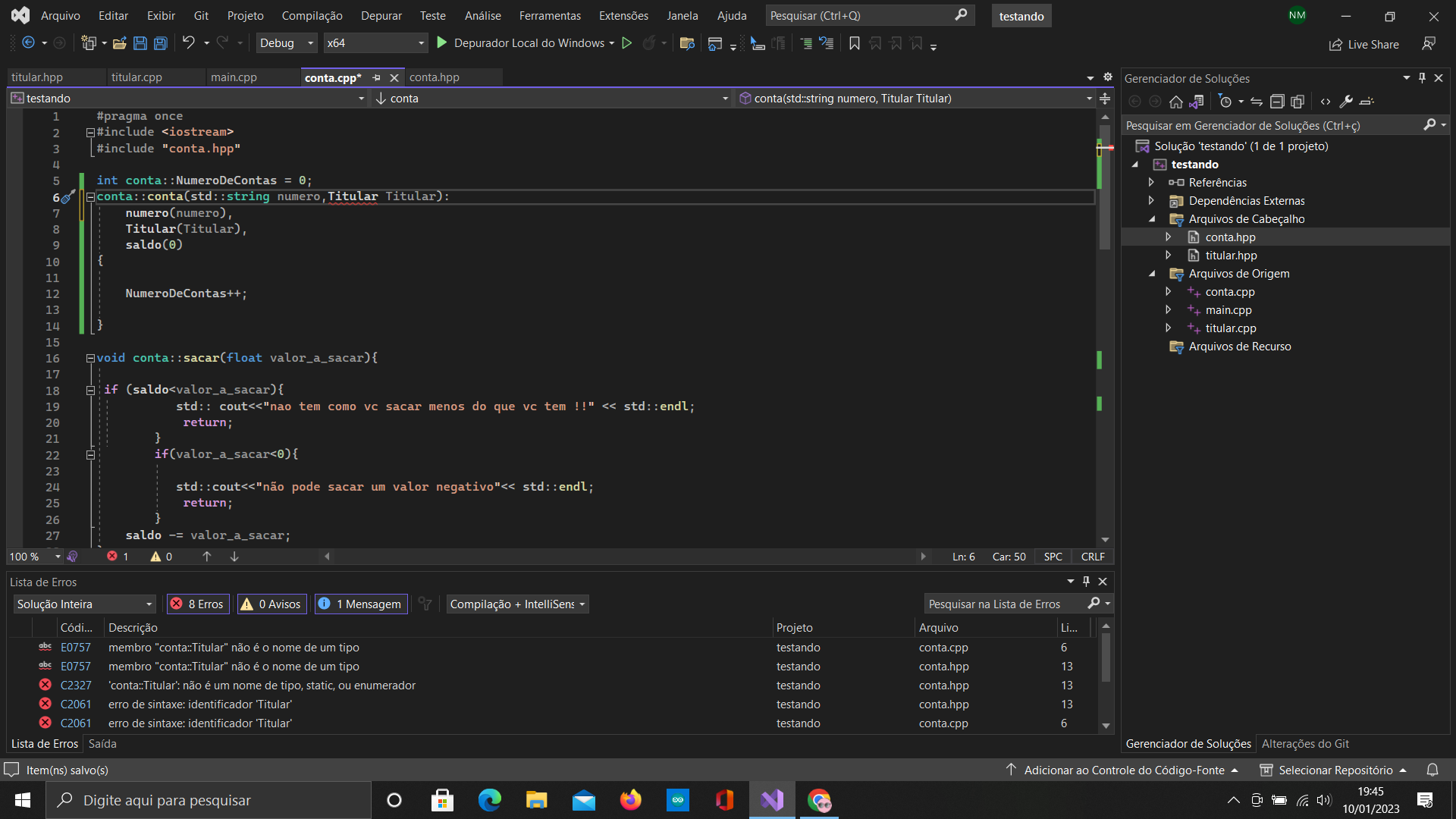Toggle the 8 Erros filter button
The image size is (1456, 819).
pyautogui.click(x=198, y=604)
